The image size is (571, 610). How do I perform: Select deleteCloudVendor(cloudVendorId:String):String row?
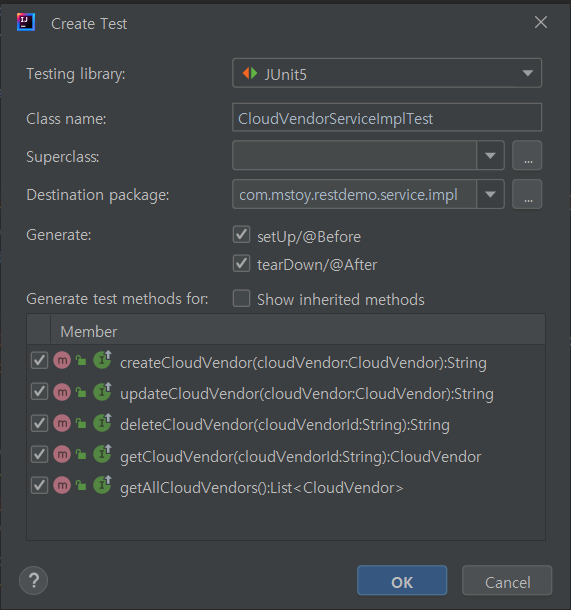286,424
